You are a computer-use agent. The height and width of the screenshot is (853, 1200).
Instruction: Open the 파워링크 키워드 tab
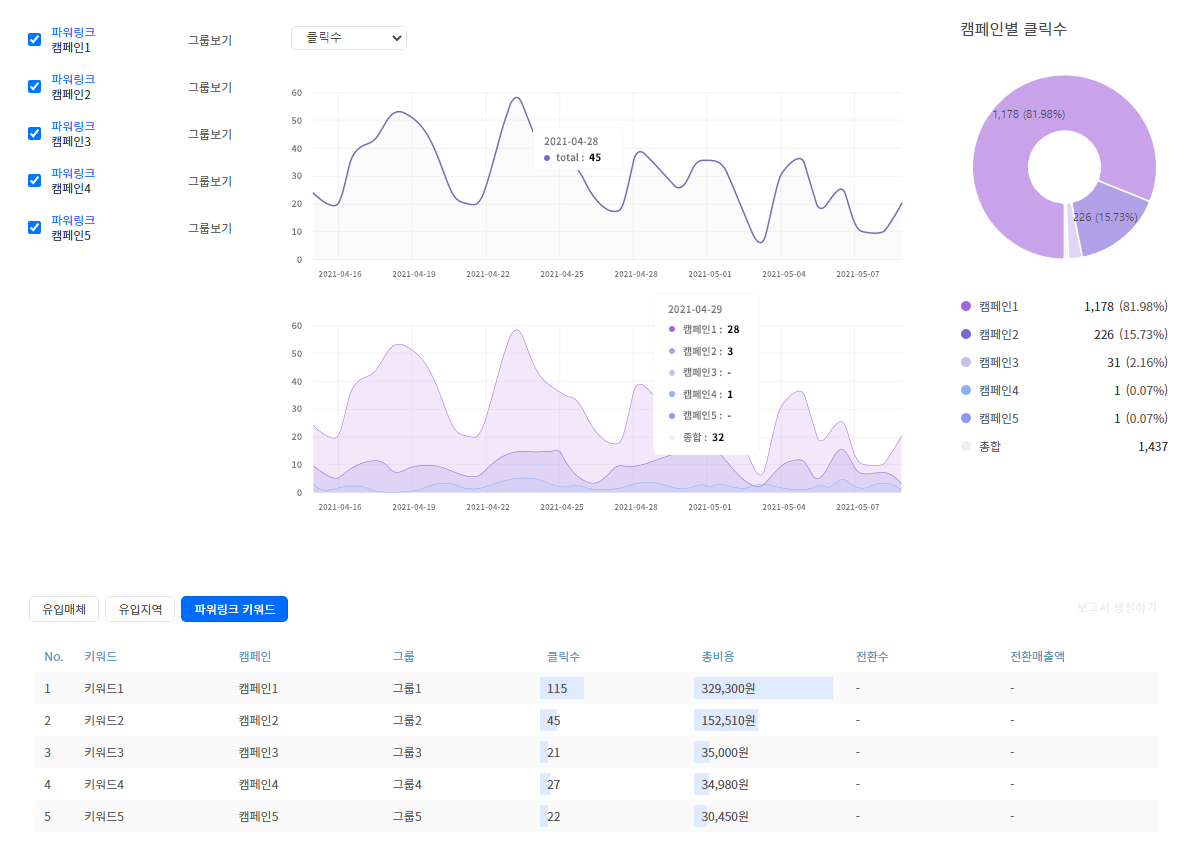[234, 608]
